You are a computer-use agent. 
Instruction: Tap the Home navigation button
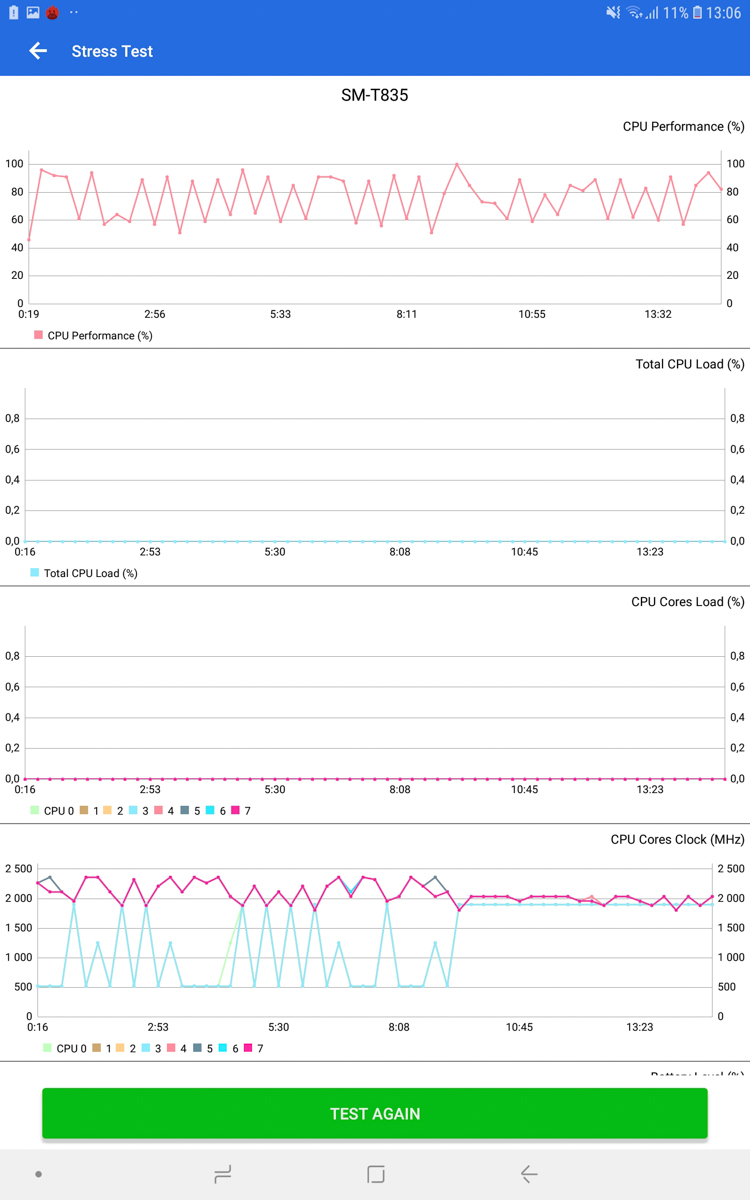[376, 1174]
